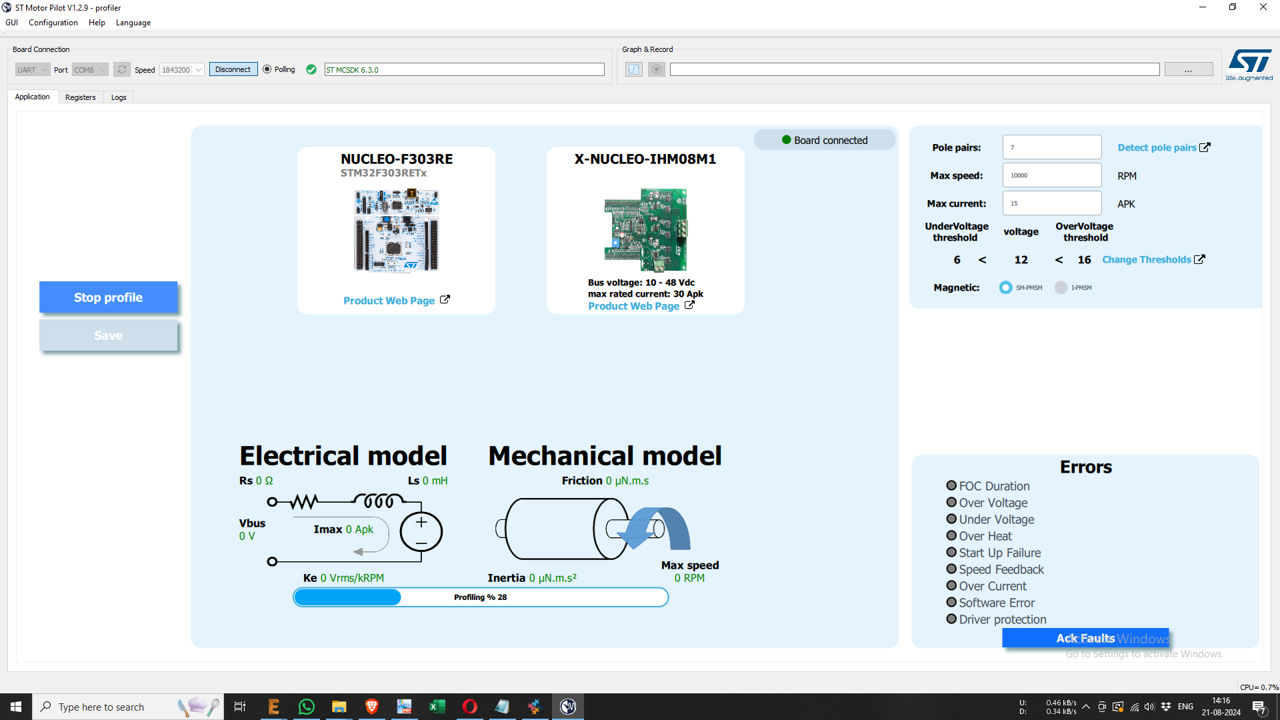Open Detect pole pairs external link icon
Image resolution: width=1280 pixels, height=720 pixels.
(x=1205, y=146)
